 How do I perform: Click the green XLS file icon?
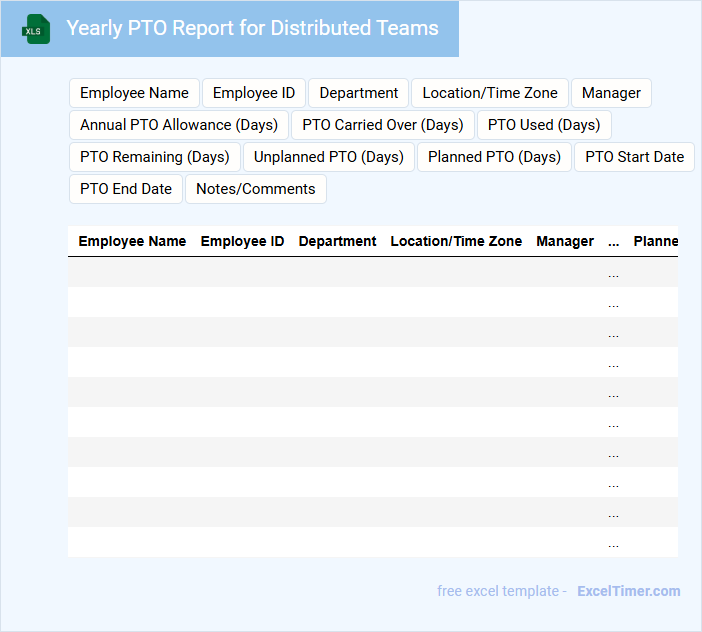36,29
